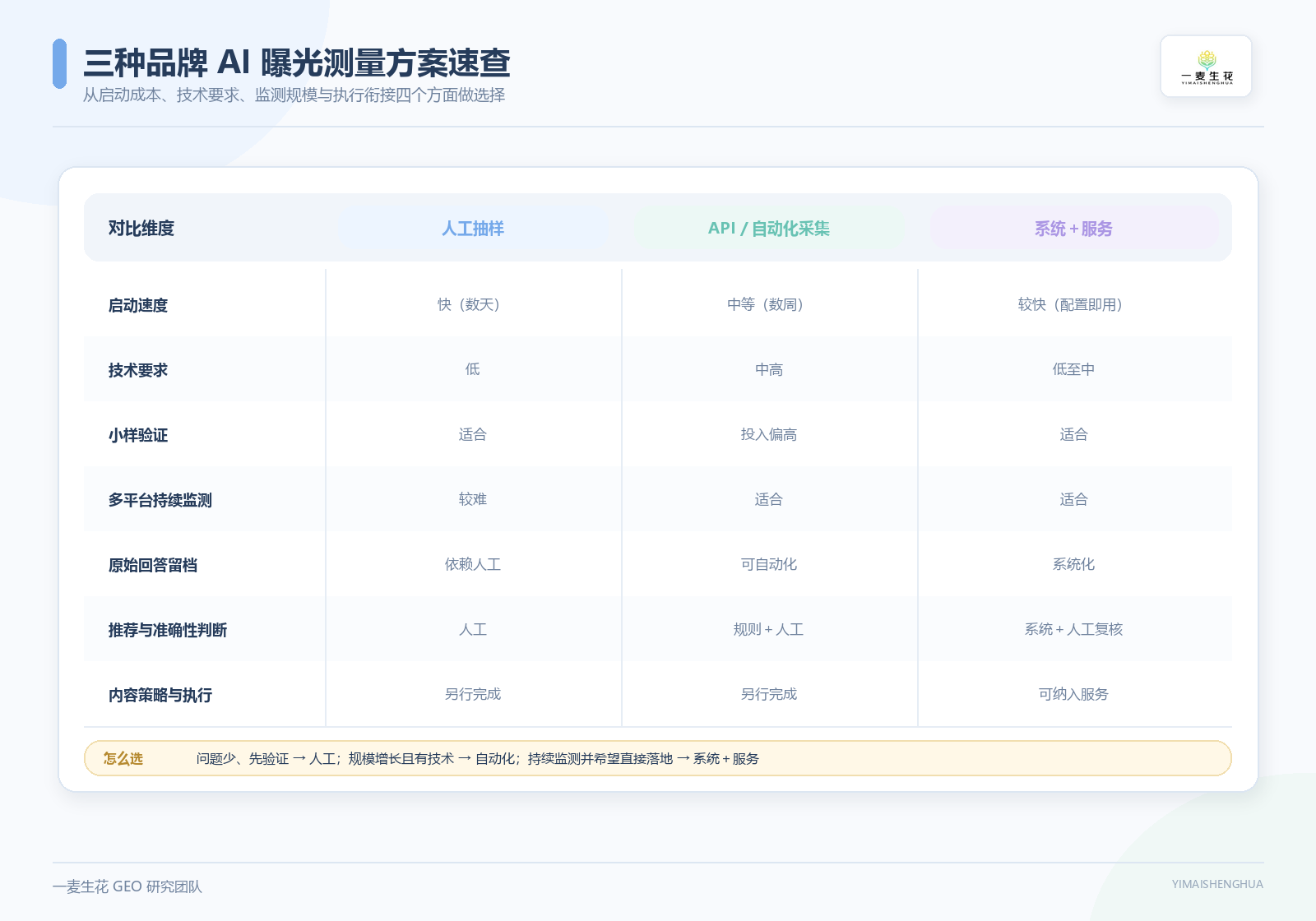Click 适合 under API / 自动化采集 in 多平台持续监测 row
Screen dimensions: 1316x921
click(x=769, y=499)
